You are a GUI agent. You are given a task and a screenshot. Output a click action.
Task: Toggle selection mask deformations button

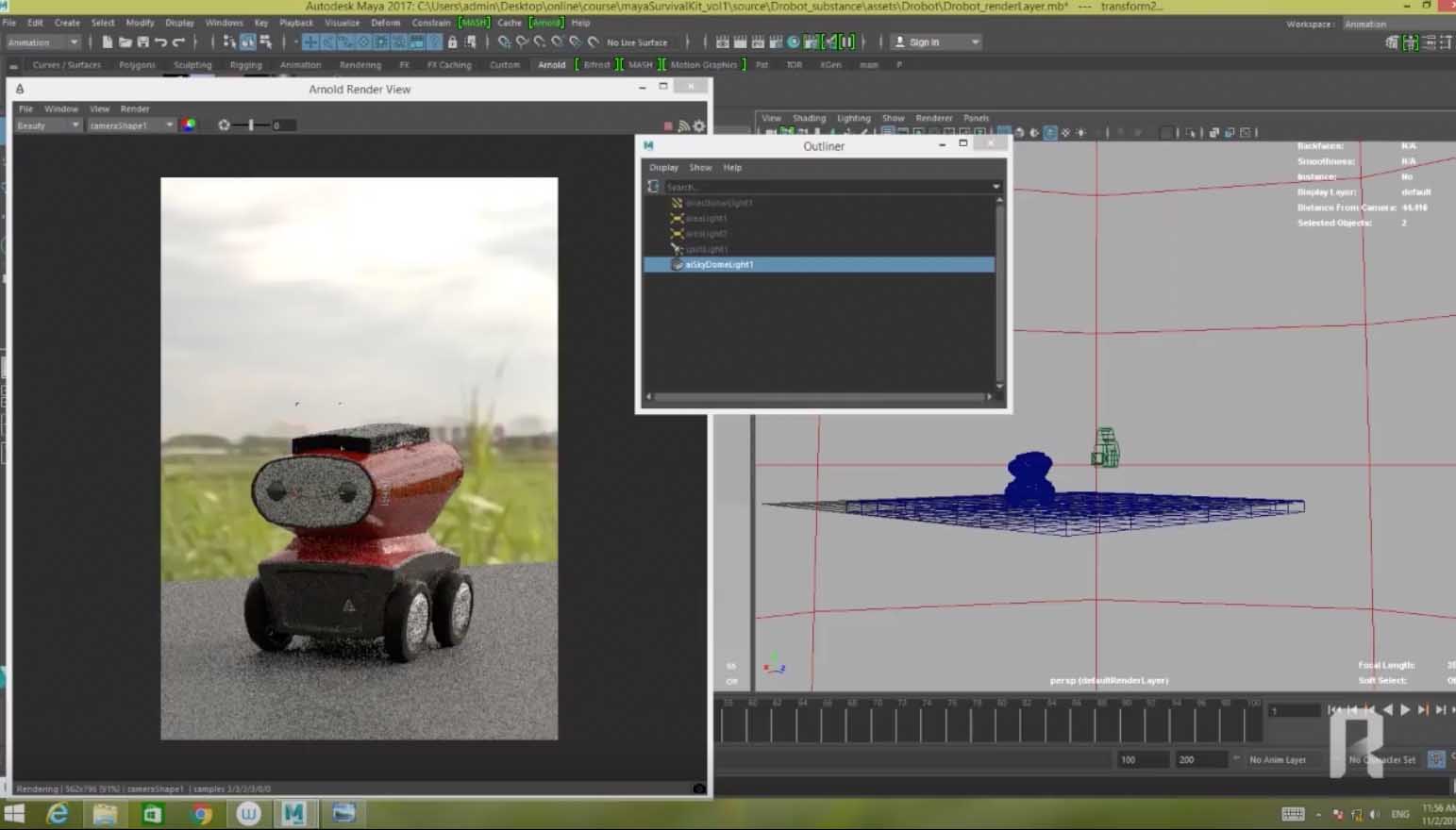tap(381, 42)
